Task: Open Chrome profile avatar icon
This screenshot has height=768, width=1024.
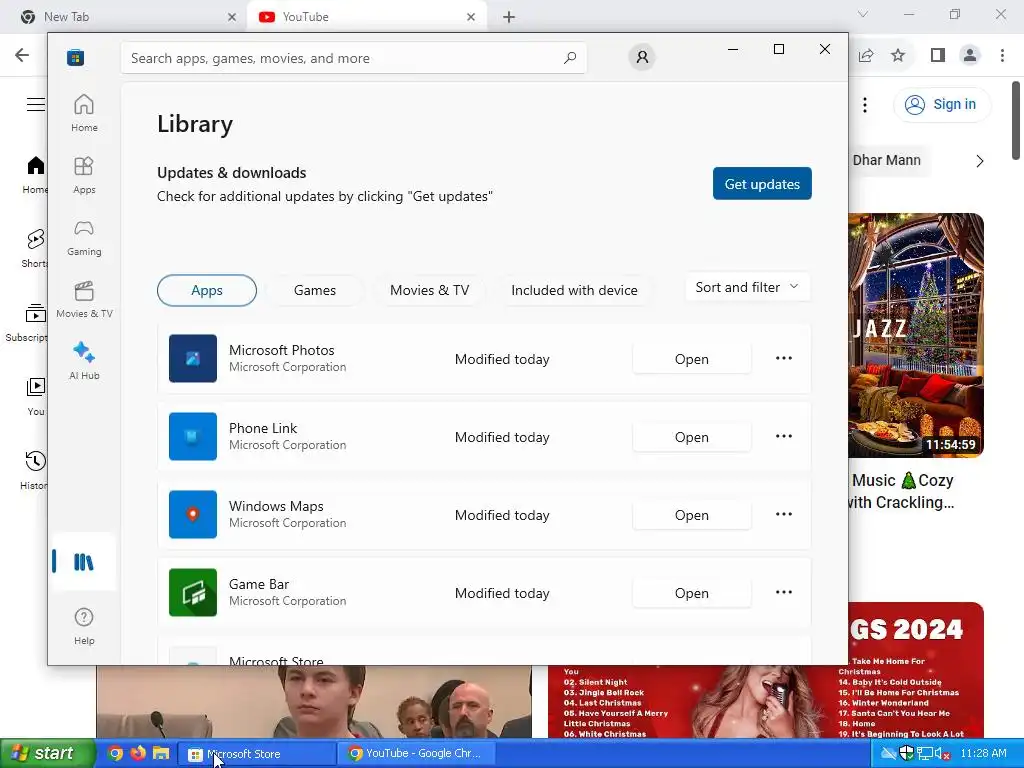Action: 970,56
